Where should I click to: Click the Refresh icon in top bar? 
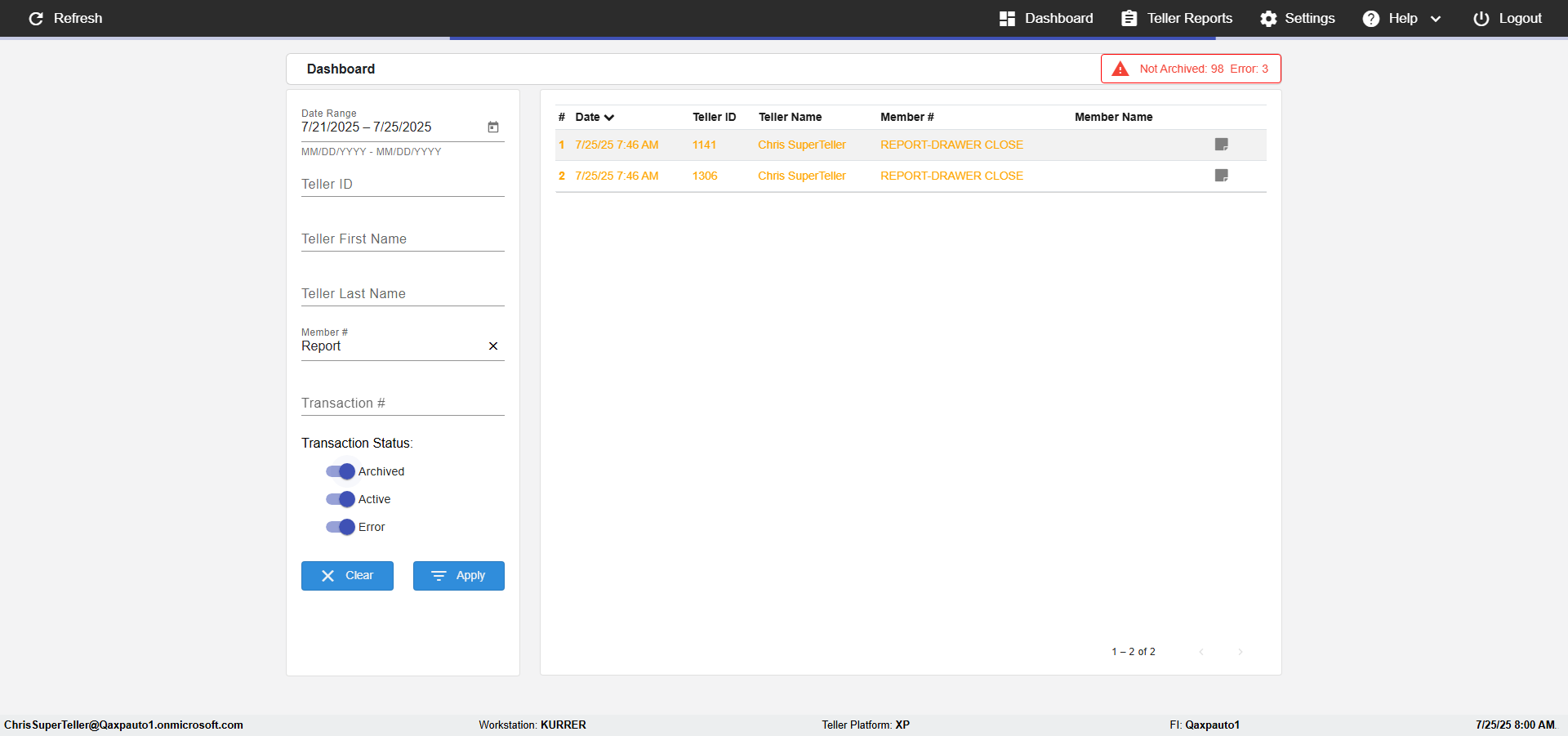point(36,19)
